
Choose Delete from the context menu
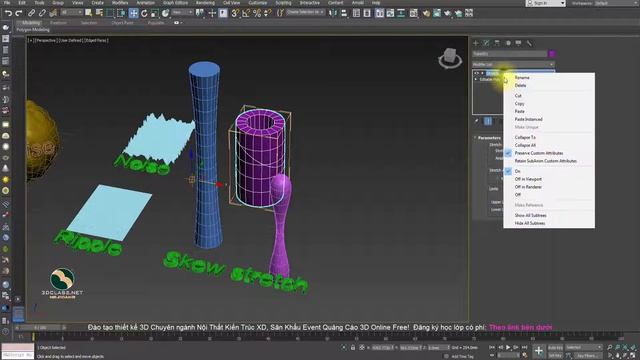520,85
